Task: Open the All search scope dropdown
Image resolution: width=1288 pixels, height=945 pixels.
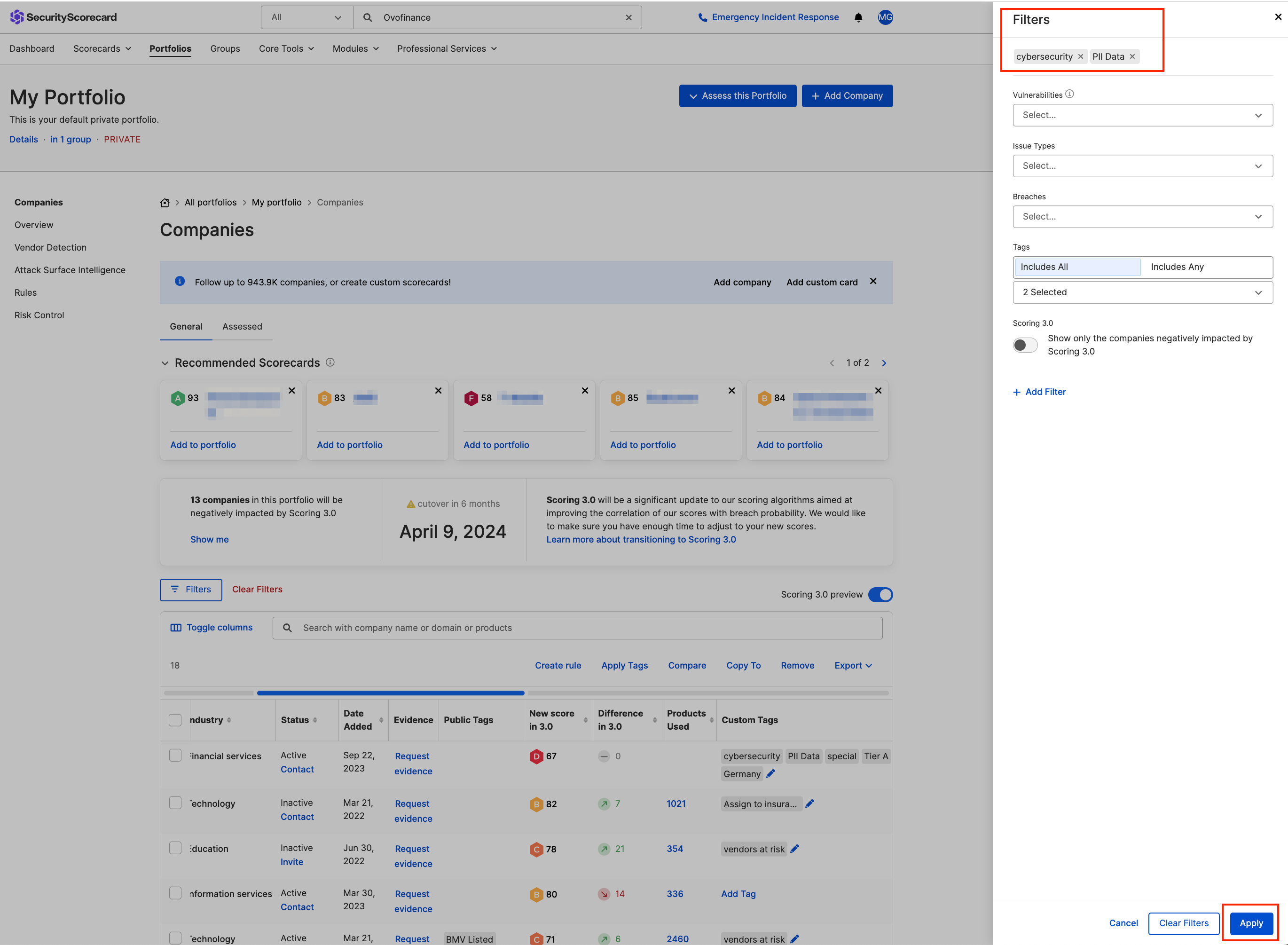Action: 307,18
